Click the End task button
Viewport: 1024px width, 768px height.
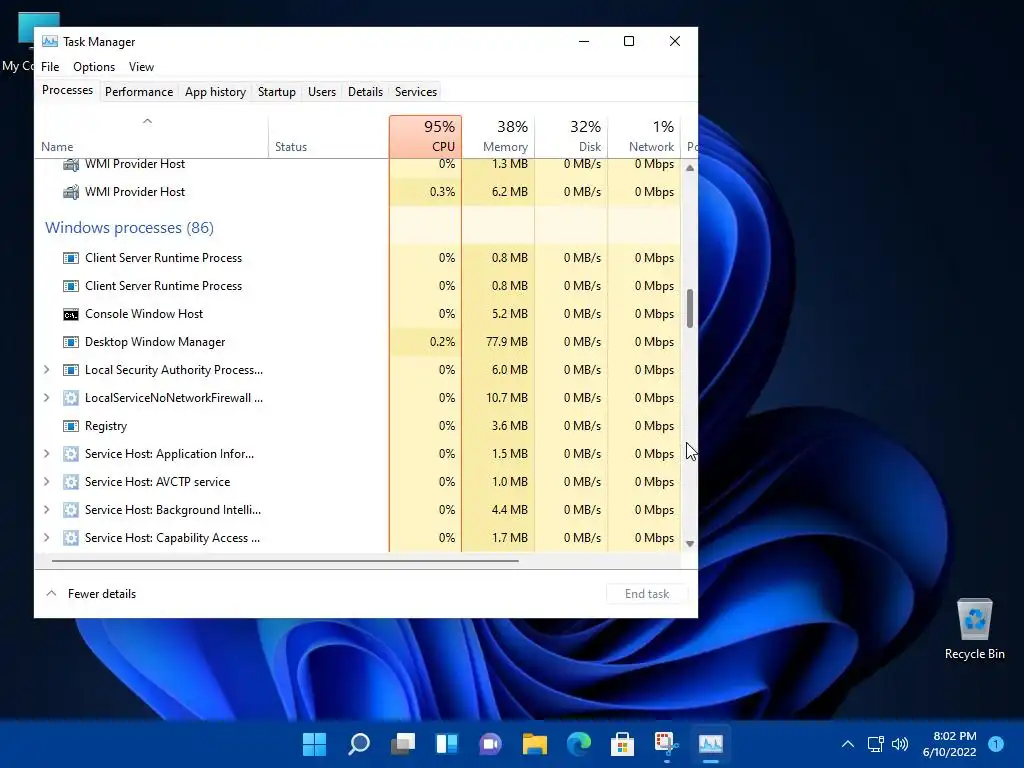(x=647, y=594)
